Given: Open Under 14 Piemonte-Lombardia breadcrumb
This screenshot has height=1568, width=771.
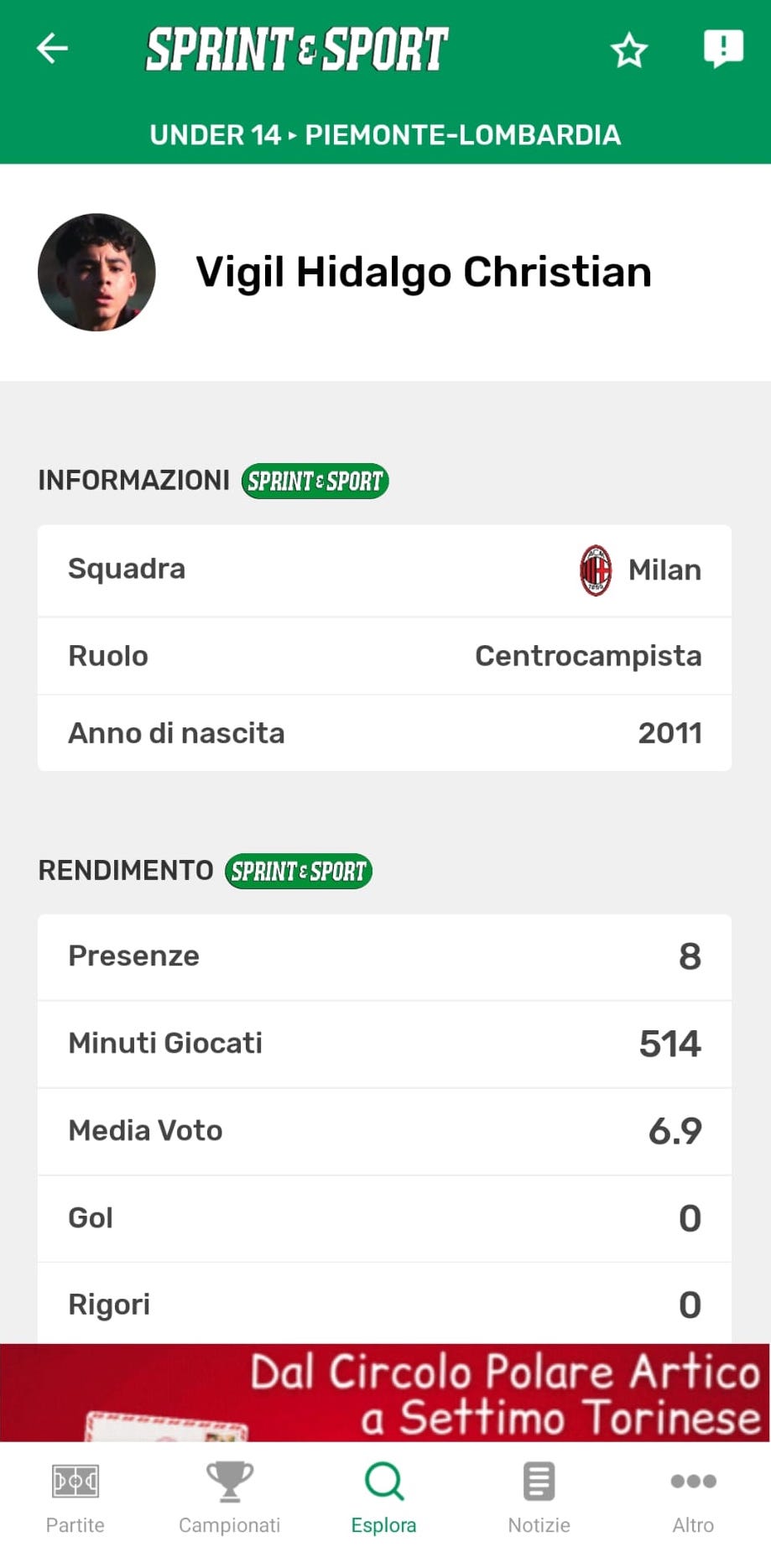Looking at the screenshot, I should [x=385, y=135].
